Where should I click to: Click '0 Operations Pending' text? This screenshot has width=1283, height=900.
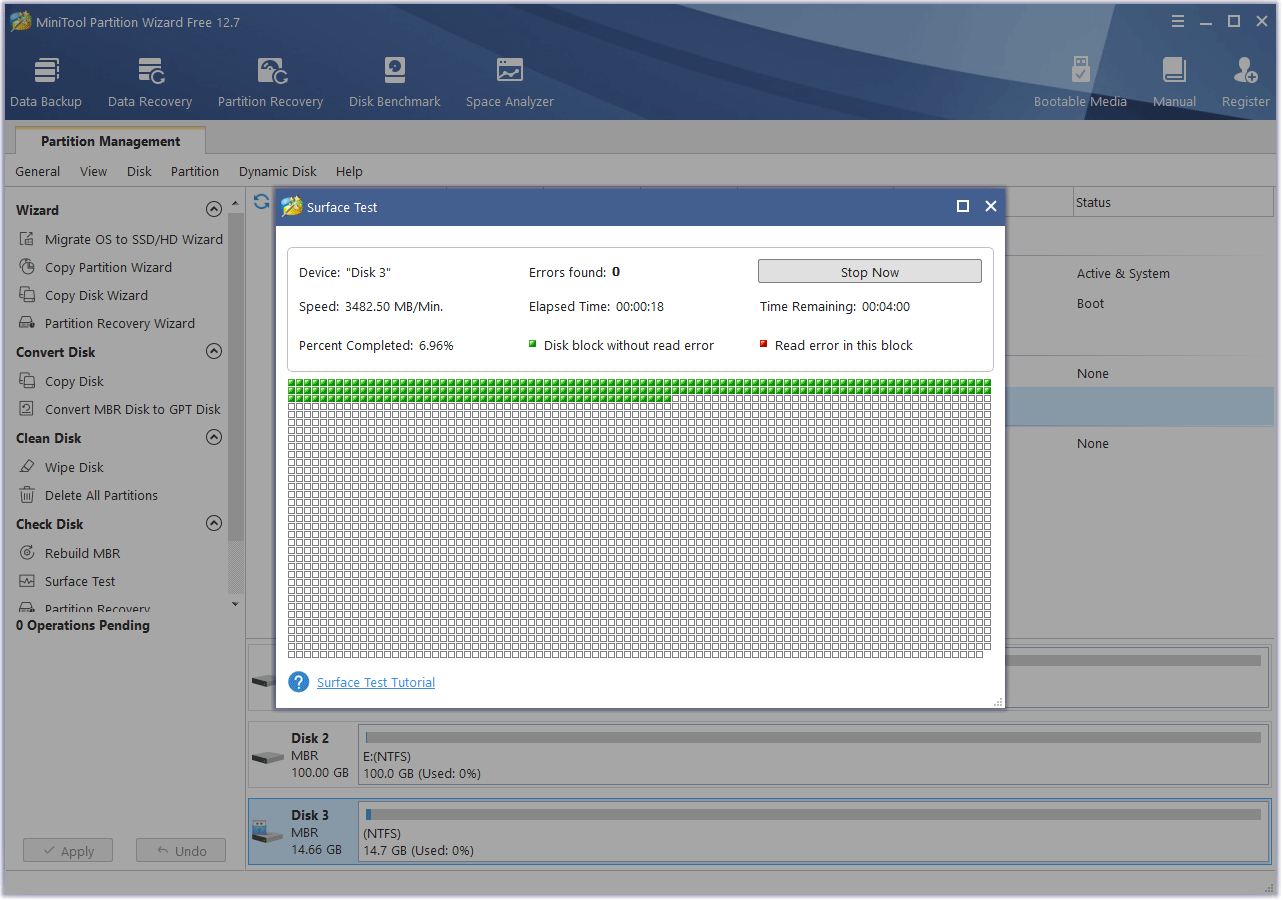point(83,625)
